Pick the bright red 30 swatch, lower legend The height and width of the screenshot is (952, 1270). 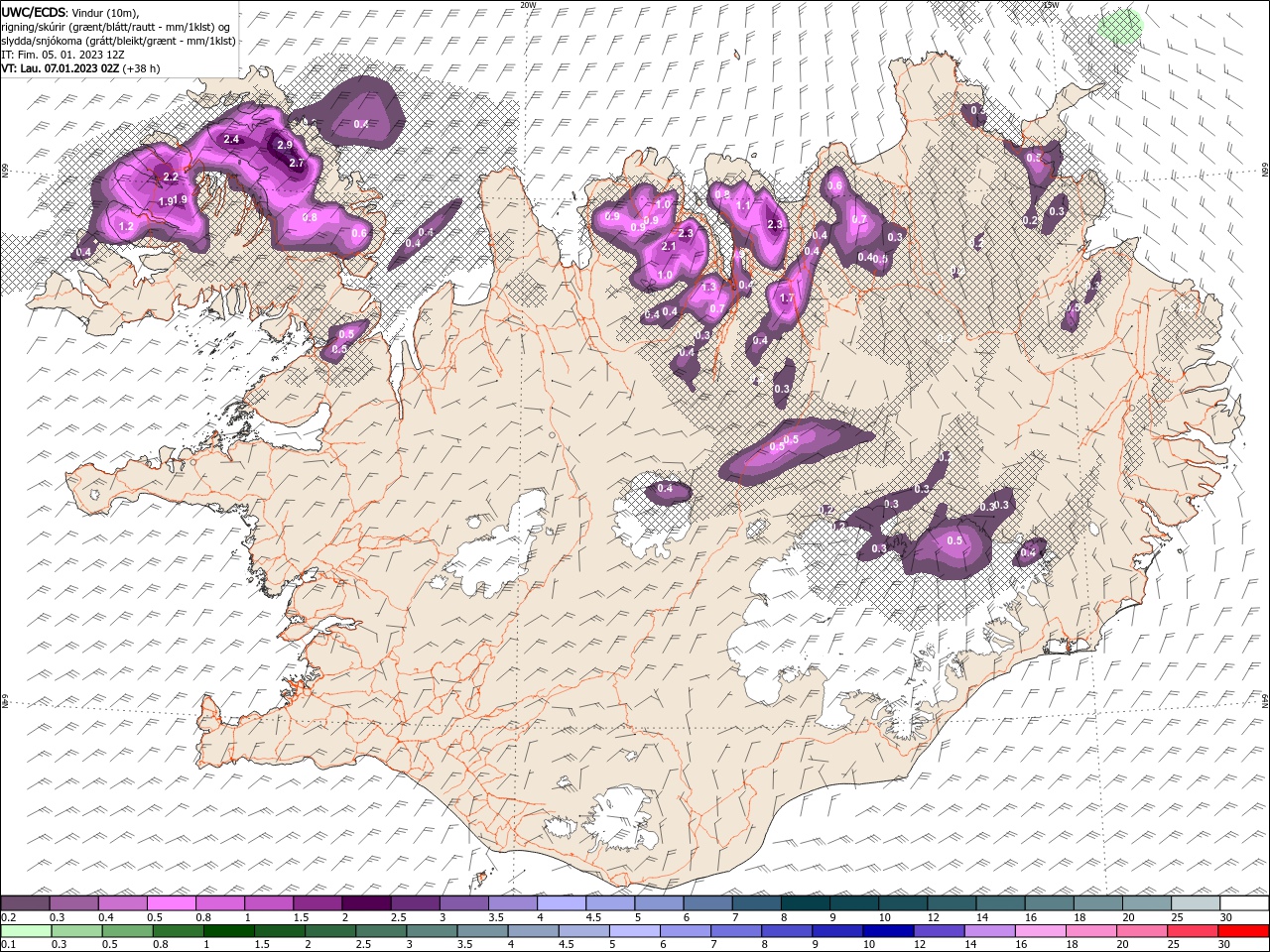[x=1244, y=931]
